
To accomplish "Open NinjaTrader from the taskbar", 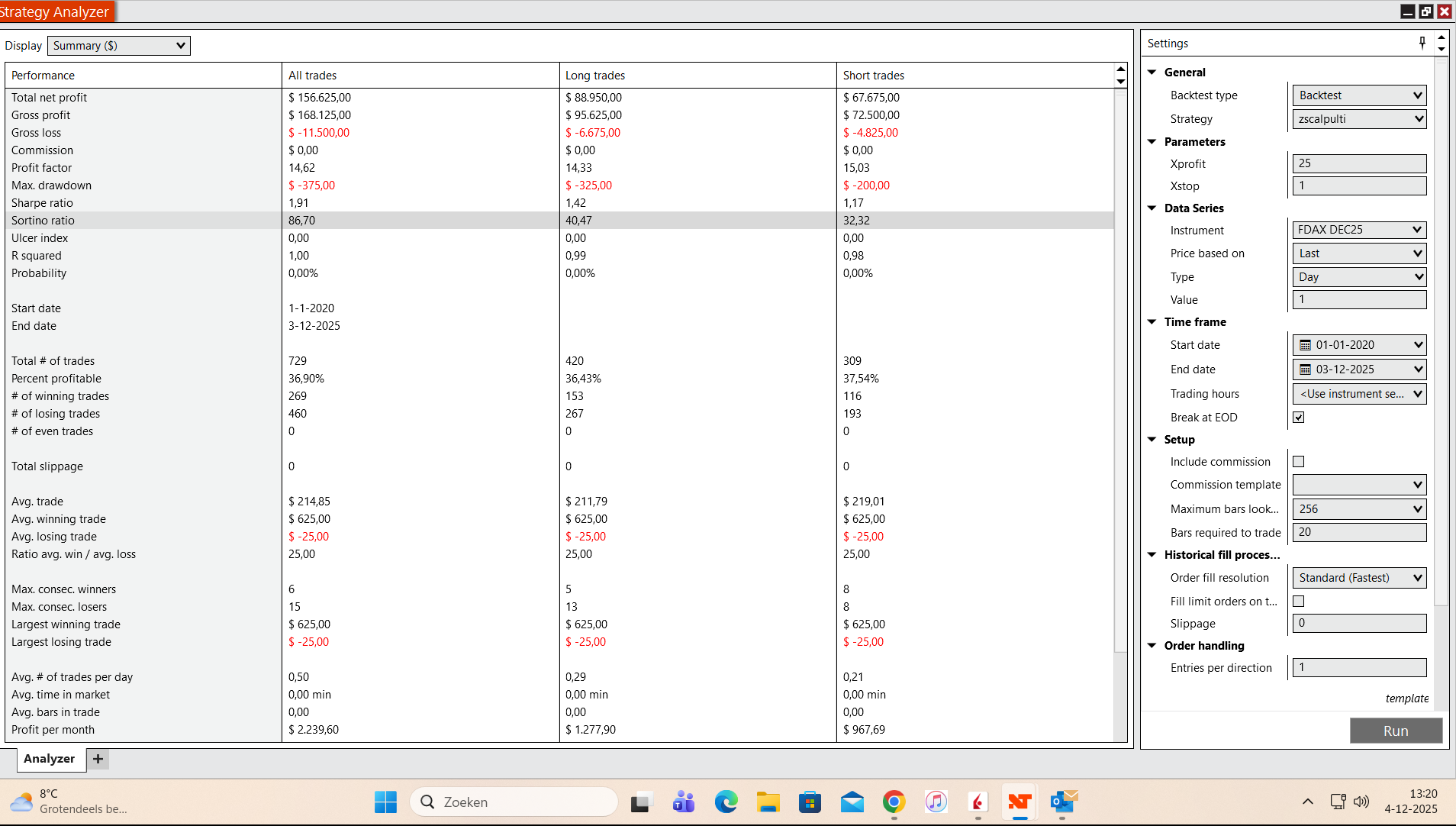I will pyautogui.click(x=1020, y=802).
